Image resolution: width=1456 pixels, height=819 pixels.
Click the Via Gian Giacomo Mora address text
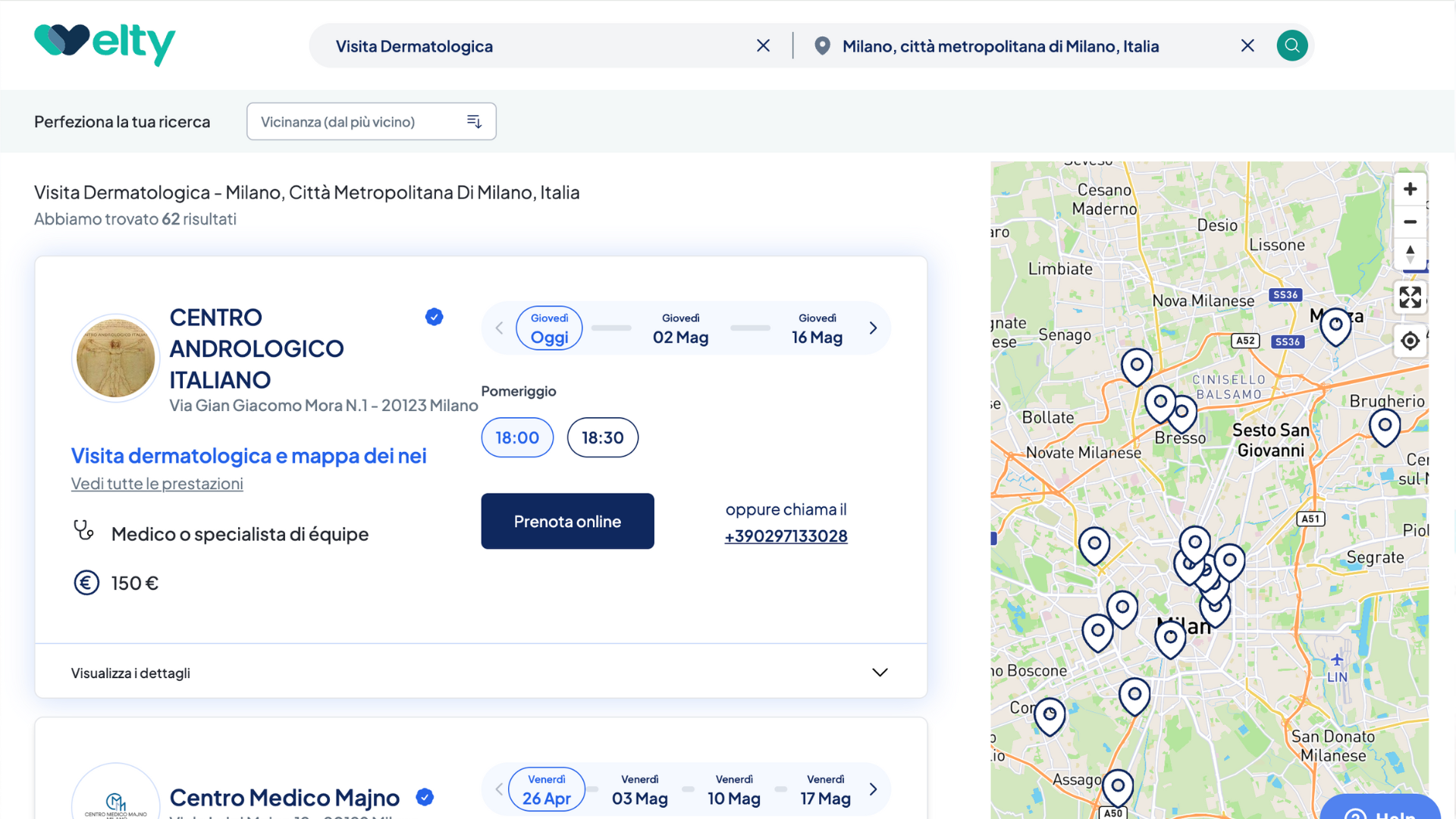[x=324, y=406]
